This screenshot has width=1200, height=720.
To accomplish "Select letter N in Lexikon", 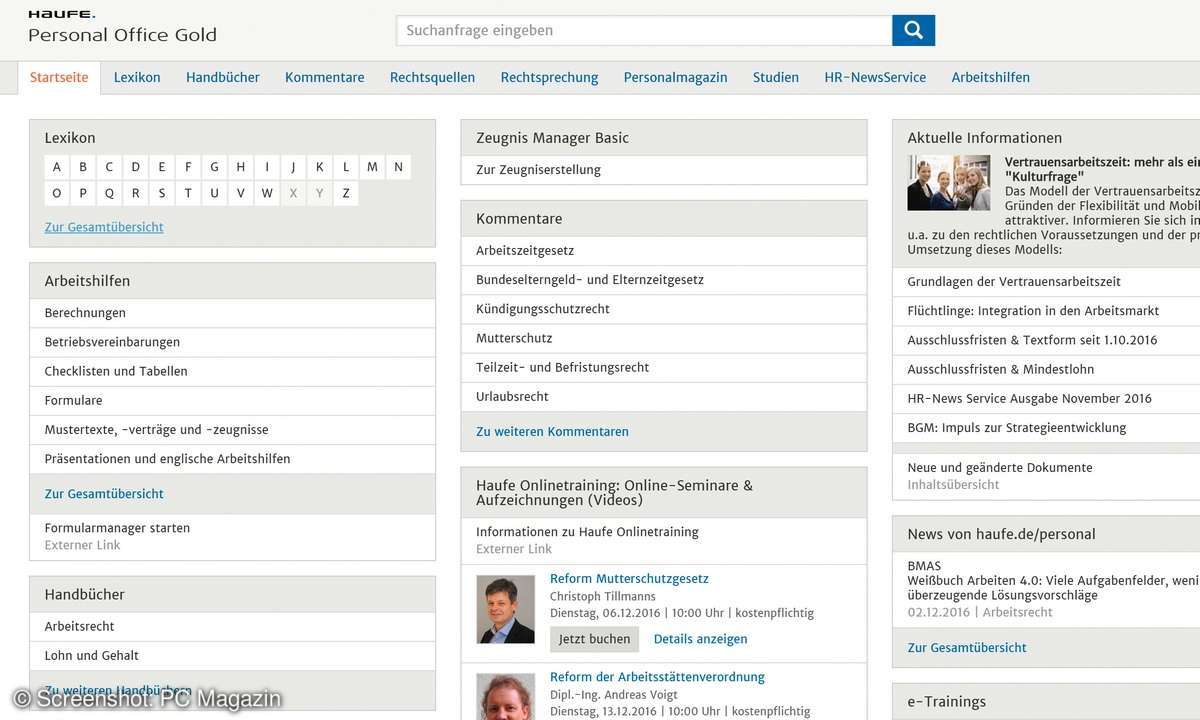I will 398,167.
